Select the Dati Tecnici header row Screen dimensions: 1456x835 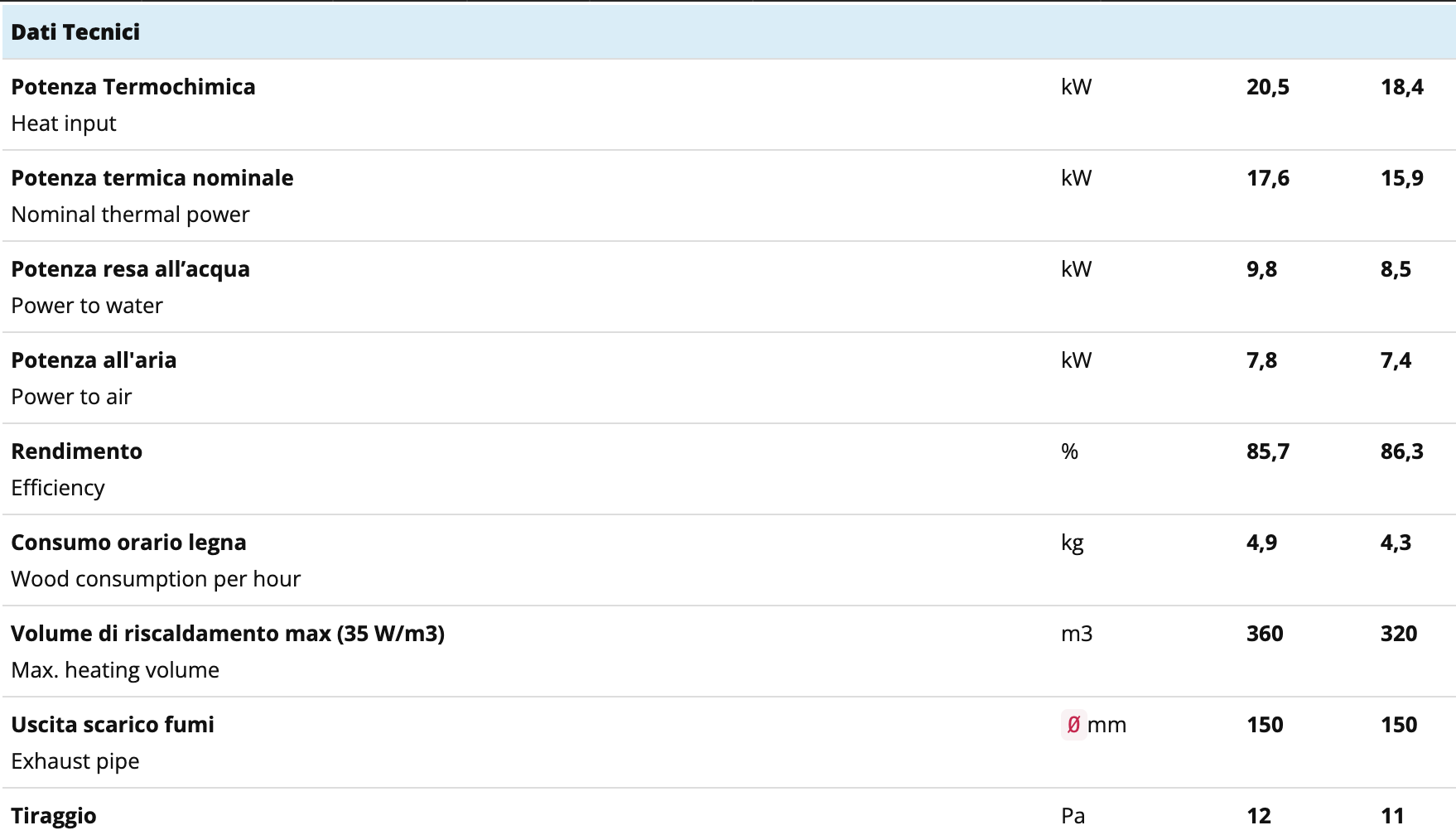click(x=729, y=31)
